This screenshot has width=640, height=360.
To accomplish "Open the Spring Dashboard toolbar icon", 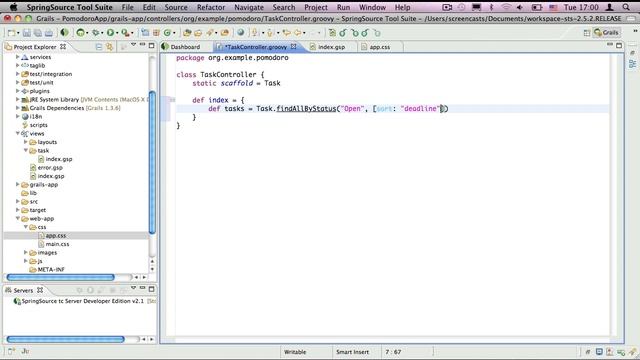I will (64, 33).
